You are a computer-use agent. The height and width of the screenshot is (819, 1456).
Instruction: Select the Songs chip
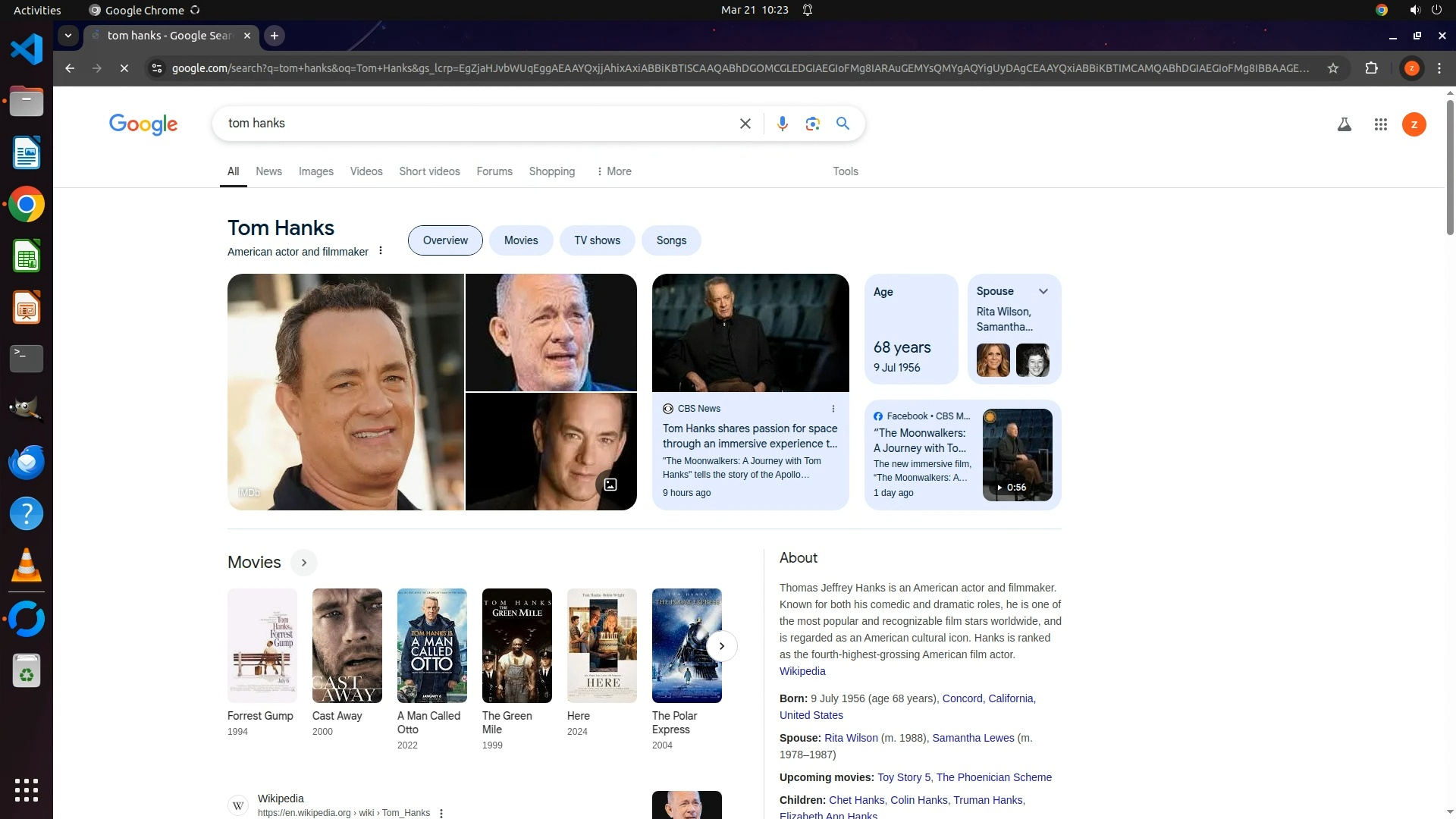pos(671,240)
